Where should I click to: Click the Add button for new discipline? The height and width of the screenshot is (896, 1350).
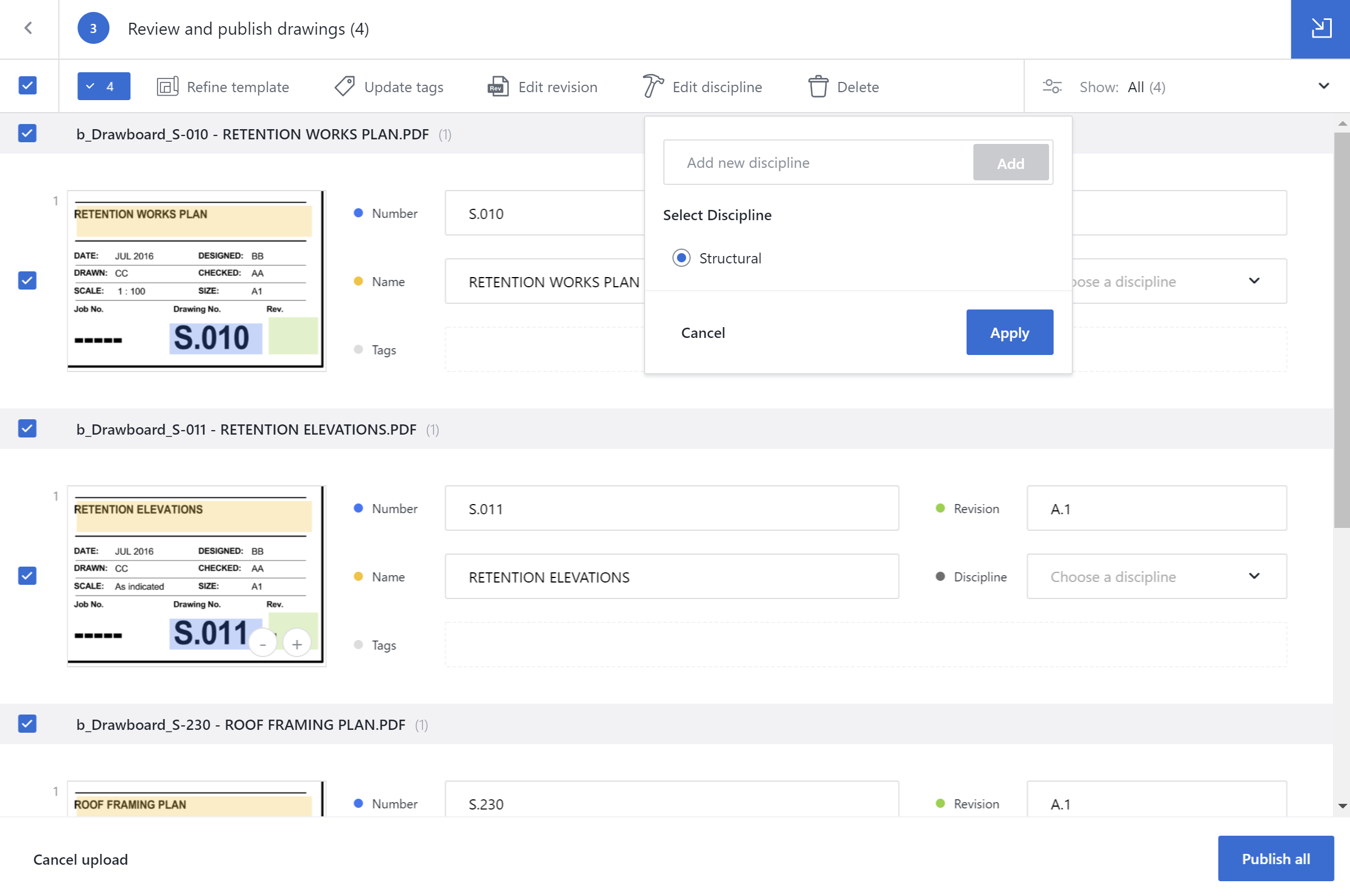tap(1010, 163)
